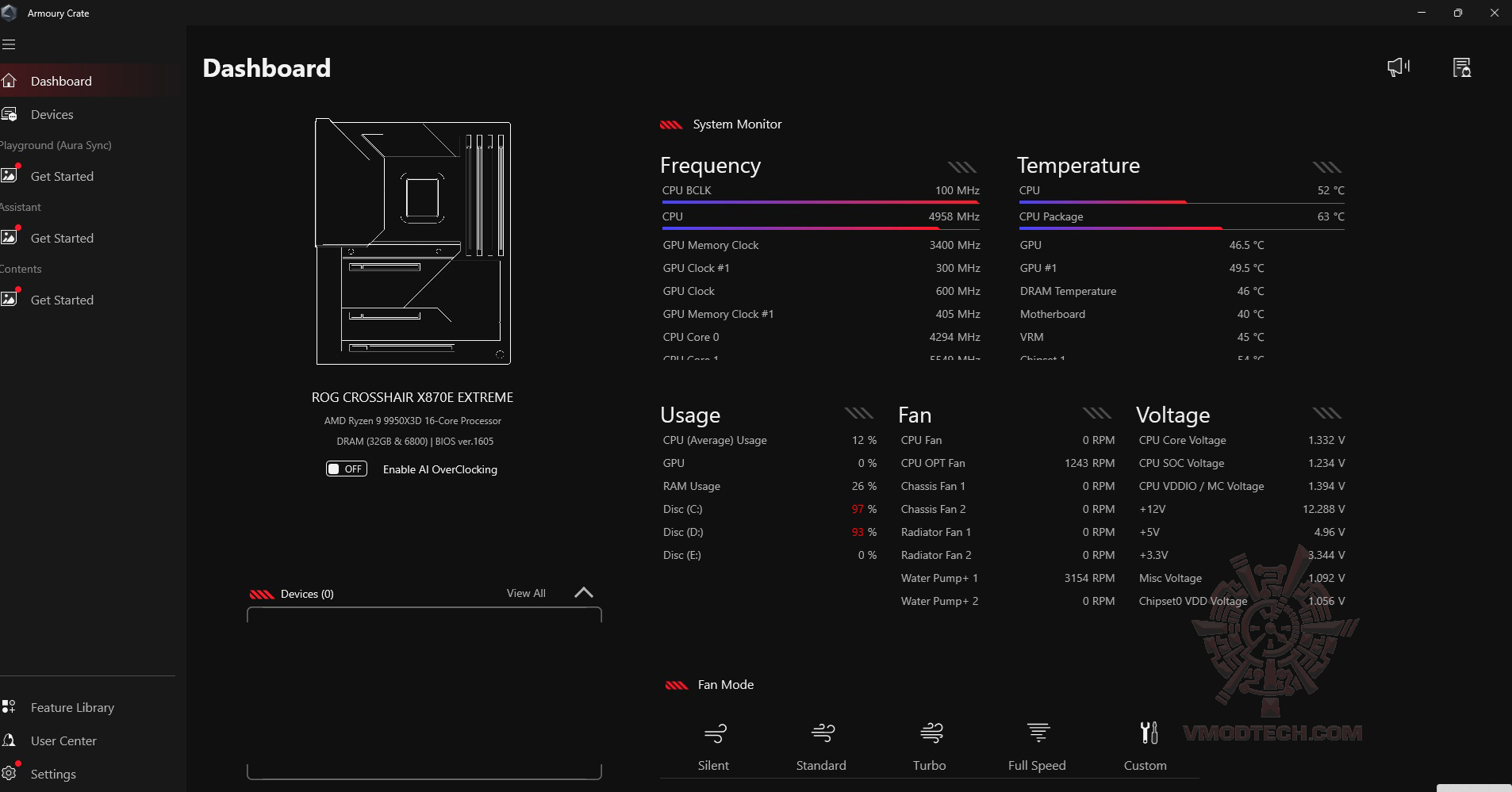Click the "Usage" panel heading
Viewport: 1512px width, 792px height.
coord(690,415)
